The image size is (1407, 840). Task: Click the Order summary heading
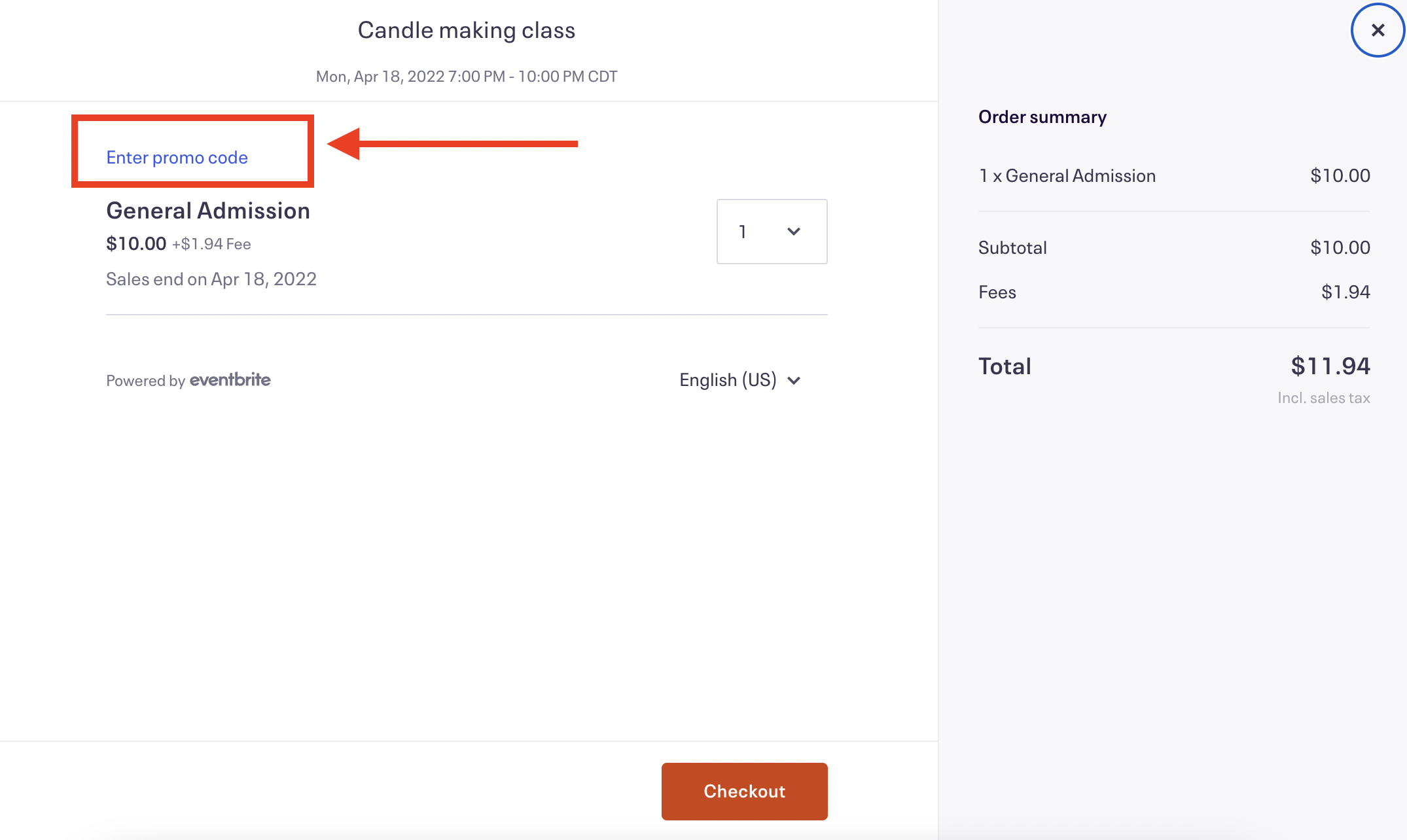[1042, 116]
